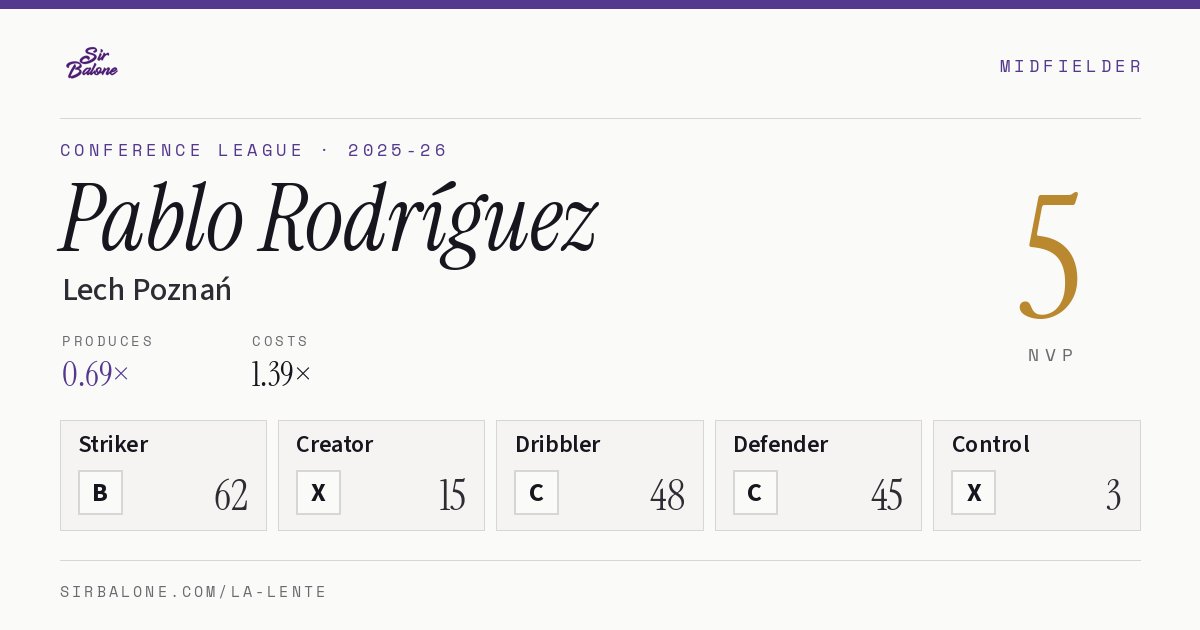Open the sirbalone.com/la-lente link
Screen dimensions: 1200x630
click(194, 592)
